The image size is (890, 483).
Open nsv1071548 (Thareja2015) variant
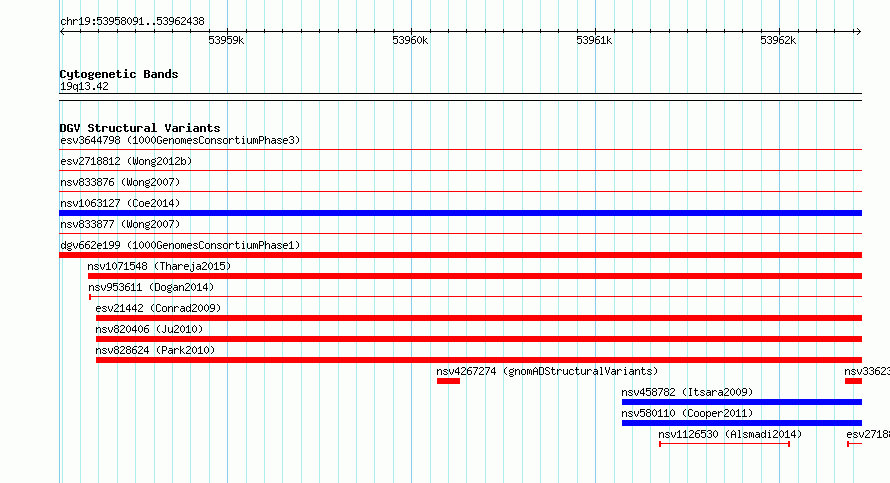point(159,266)
